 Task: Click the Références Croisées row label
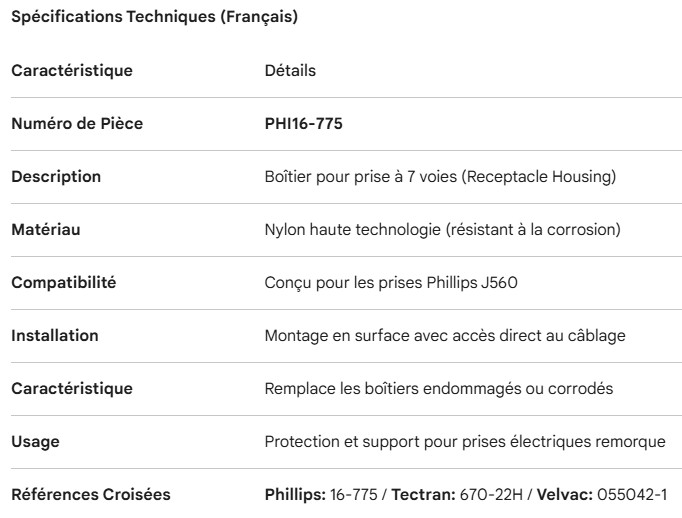coord(91,494)
